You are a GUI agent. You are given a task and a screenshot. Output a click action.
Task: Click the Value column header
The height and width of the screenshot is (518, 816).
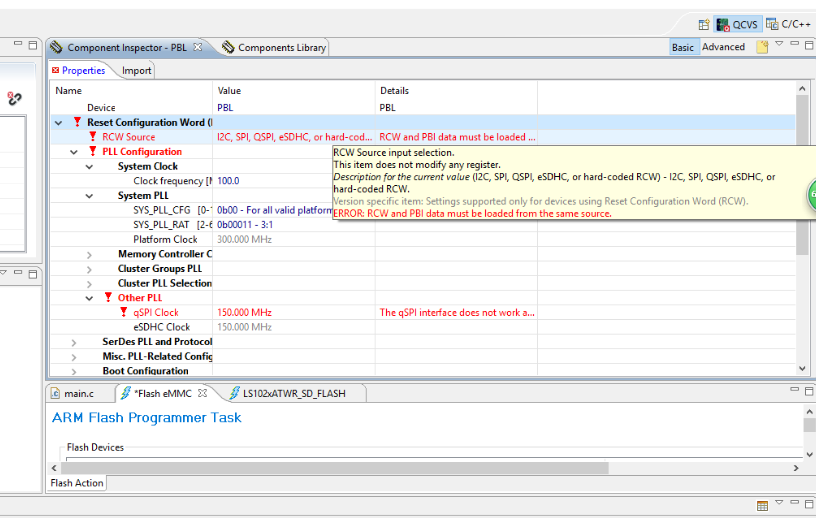[229, 91]
